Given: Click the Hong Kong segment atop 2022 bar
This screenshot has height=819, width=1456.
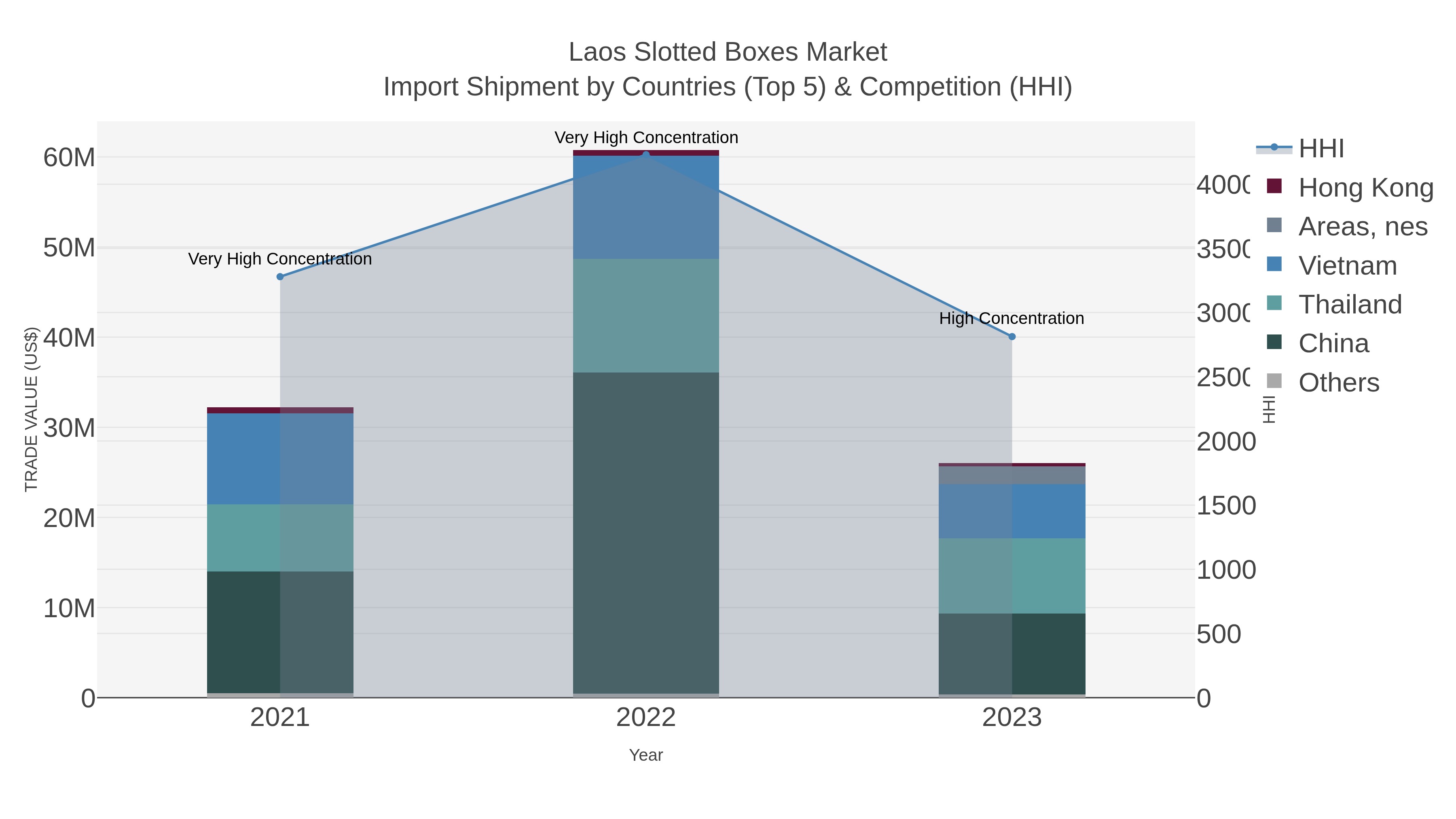Looking at the screenshot, I should click(x=646, y=153).
